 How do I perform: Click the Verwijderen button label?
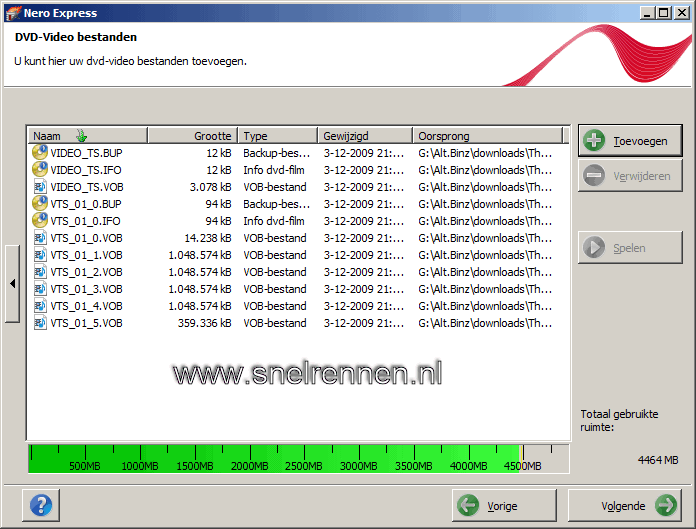pyautogui.click(x=641, y=176)
